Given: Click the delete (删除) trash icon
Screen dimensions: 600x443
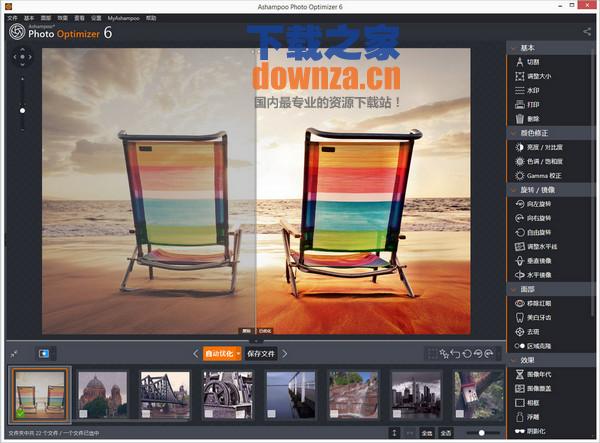Looking at the screenshot, I should tap(519, 119).
